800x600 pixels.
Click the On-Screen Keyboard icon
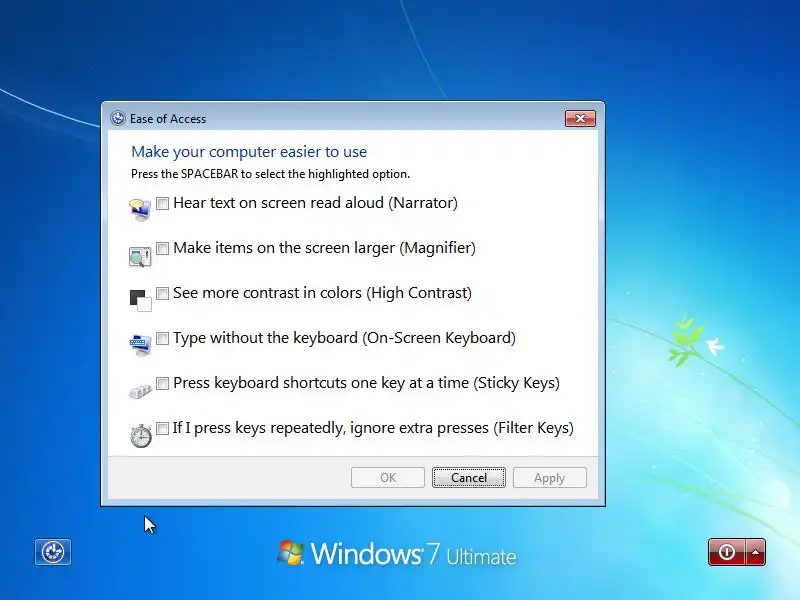pos(140,345)
